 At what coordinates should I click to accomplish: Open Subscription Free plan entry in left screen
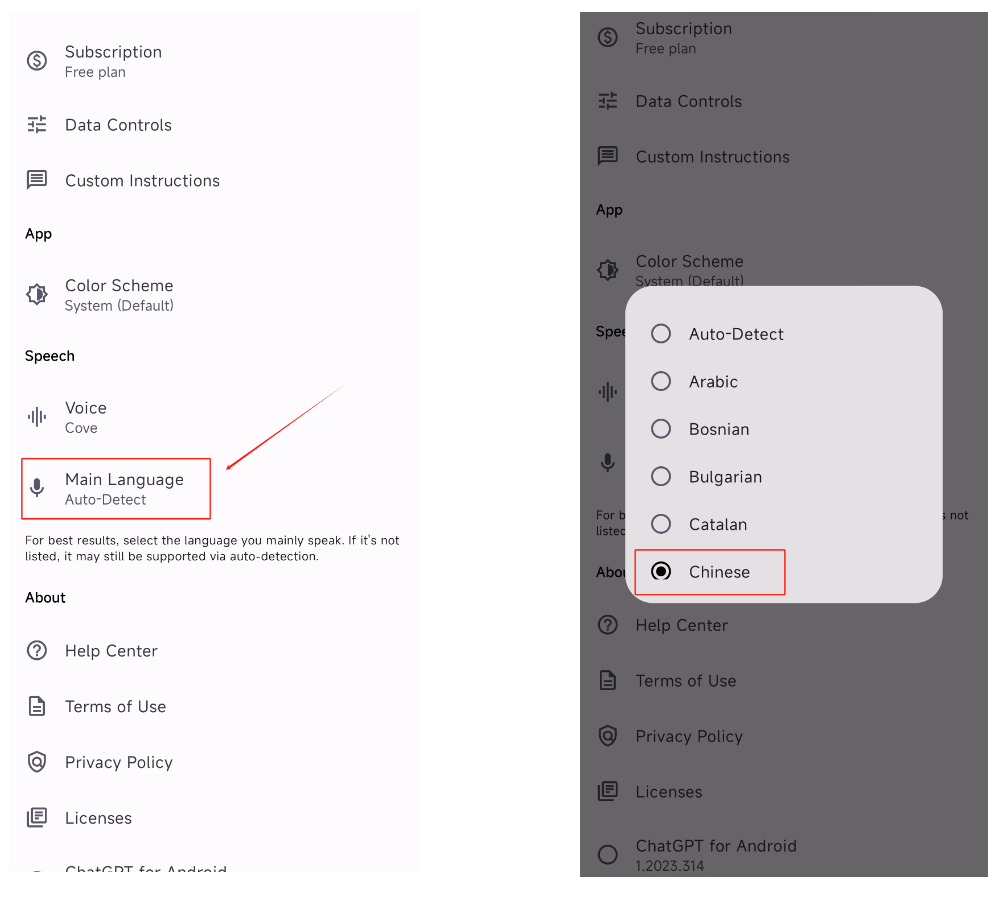(113, 61)
